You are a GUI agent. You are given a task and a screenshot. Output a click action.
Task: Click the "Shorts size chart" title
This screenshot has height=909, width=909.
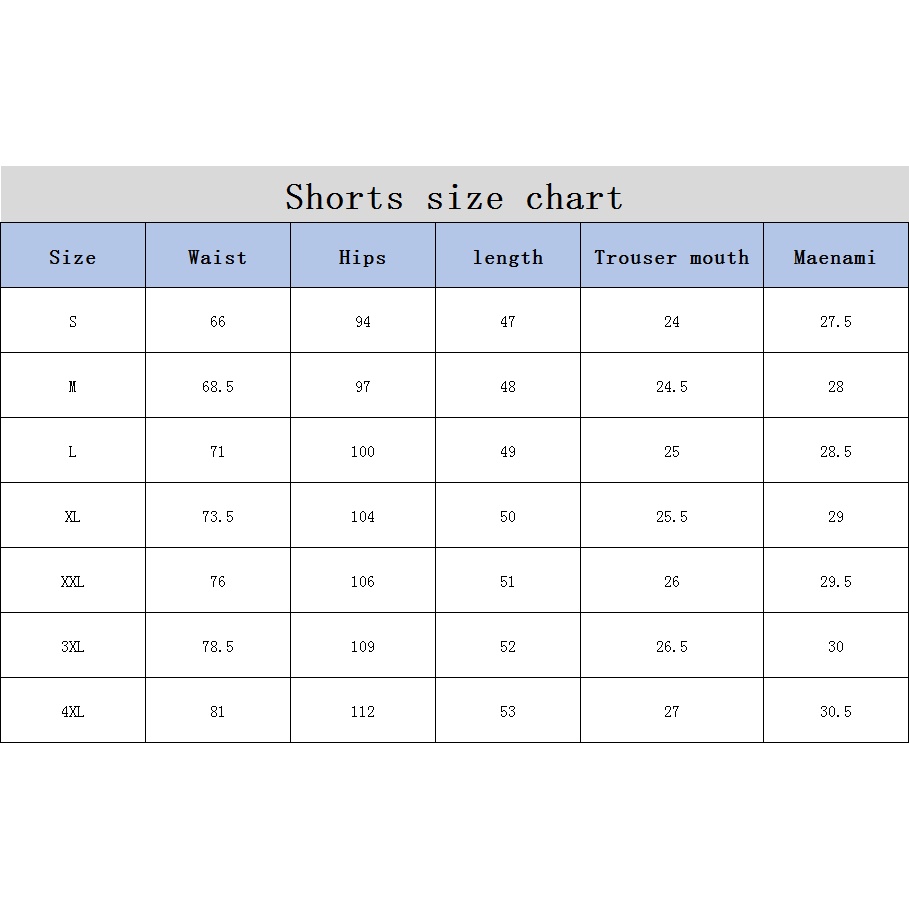click(x=454, y=197)
